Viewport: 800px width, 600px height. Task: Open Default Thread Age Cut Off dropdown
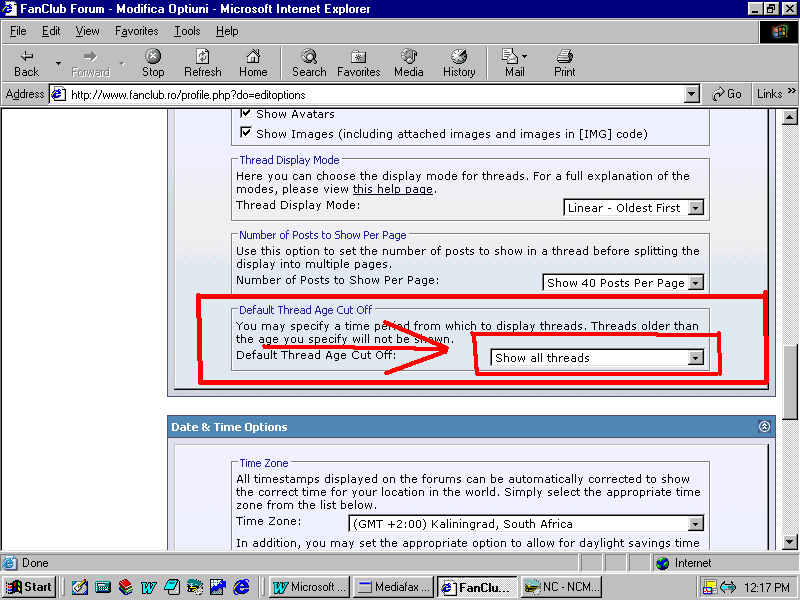[597, 358]
